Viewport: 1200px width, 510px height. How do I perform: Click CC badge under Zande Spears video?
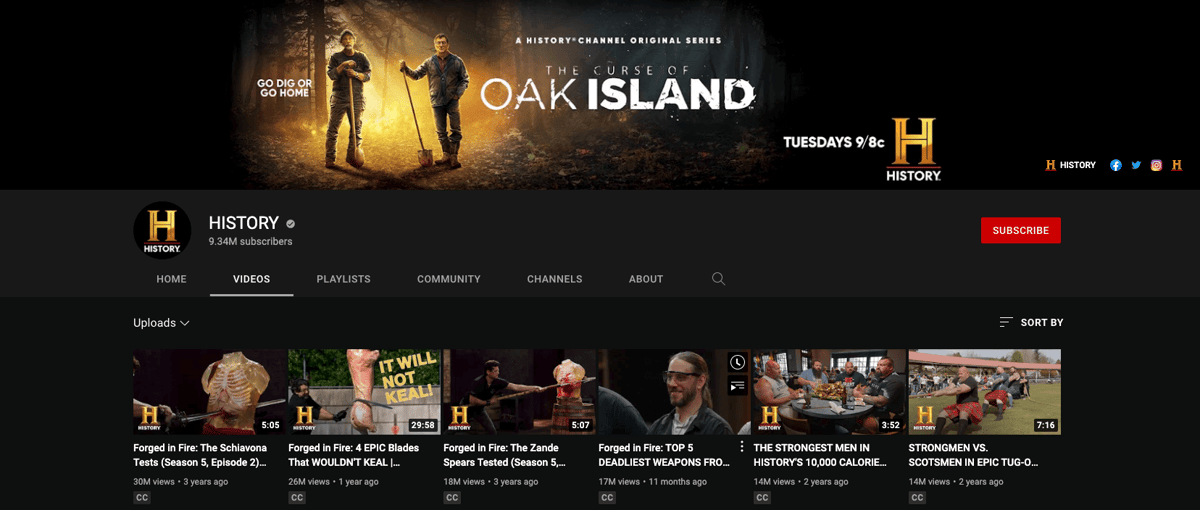pos(452,497)
